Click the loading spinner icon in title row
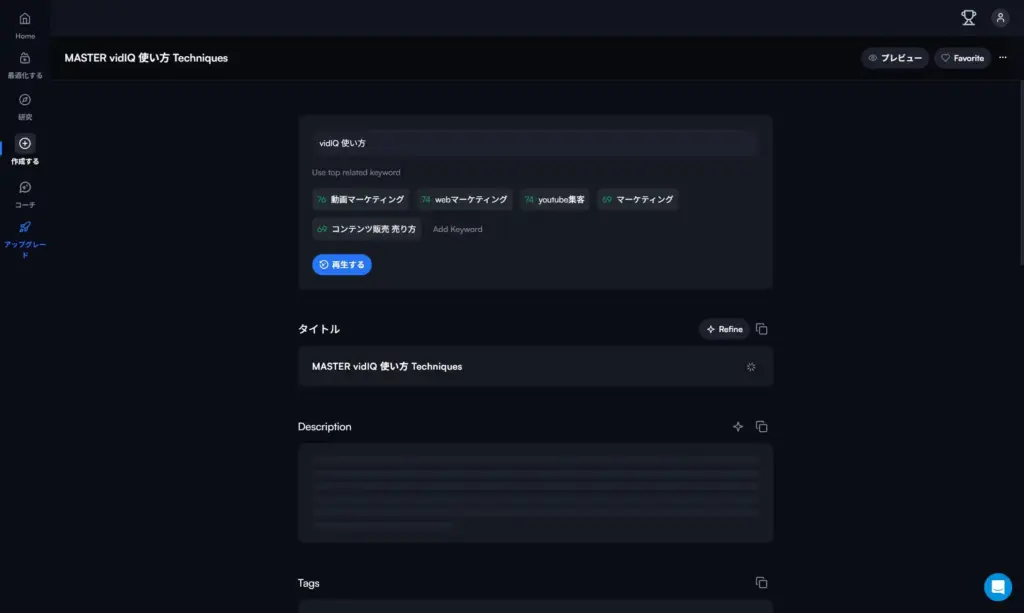1024x613 pixels. pyautogui.click(x=751, y=367)
